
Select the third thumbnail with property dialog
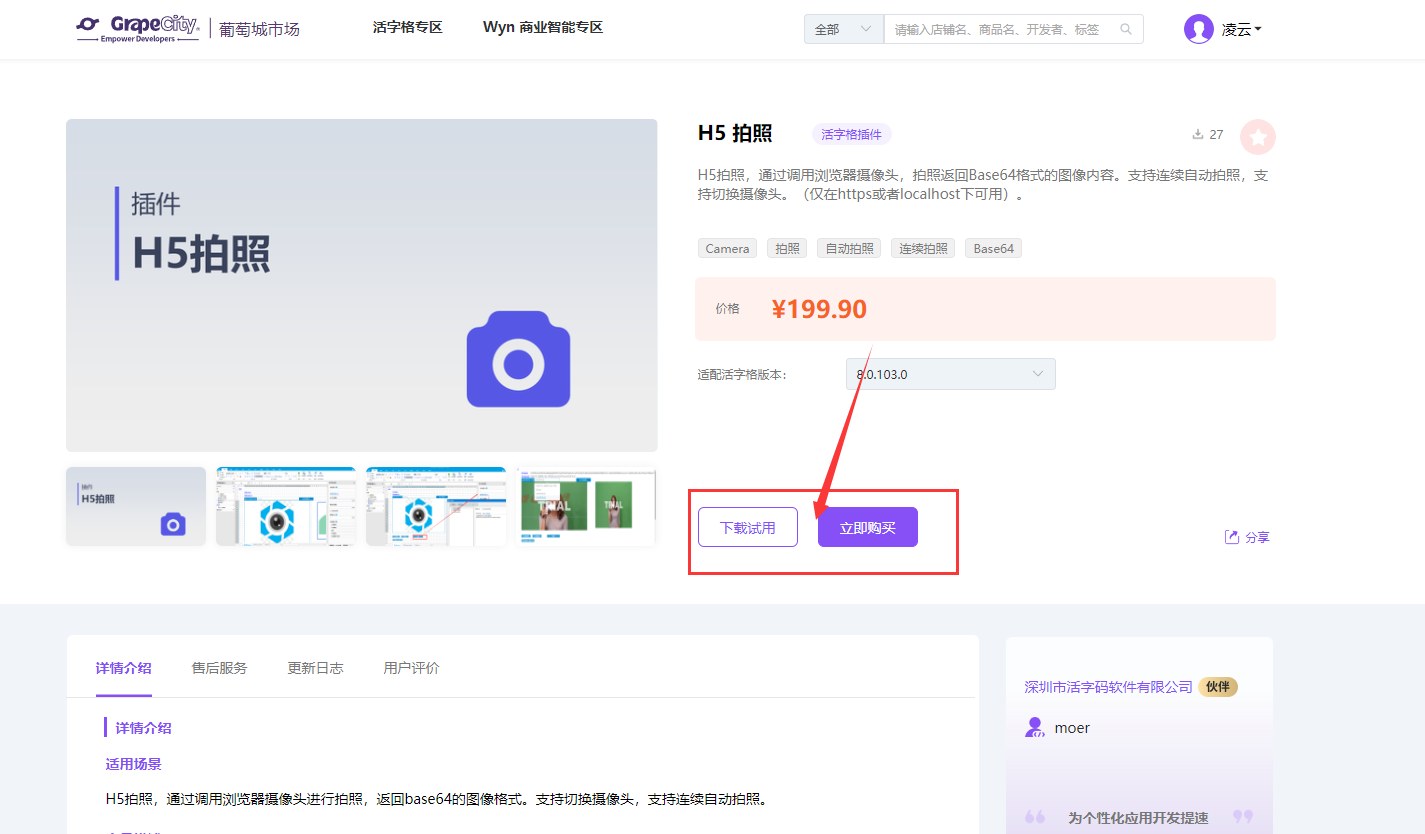pyautogui.click(x=436, y=506)
